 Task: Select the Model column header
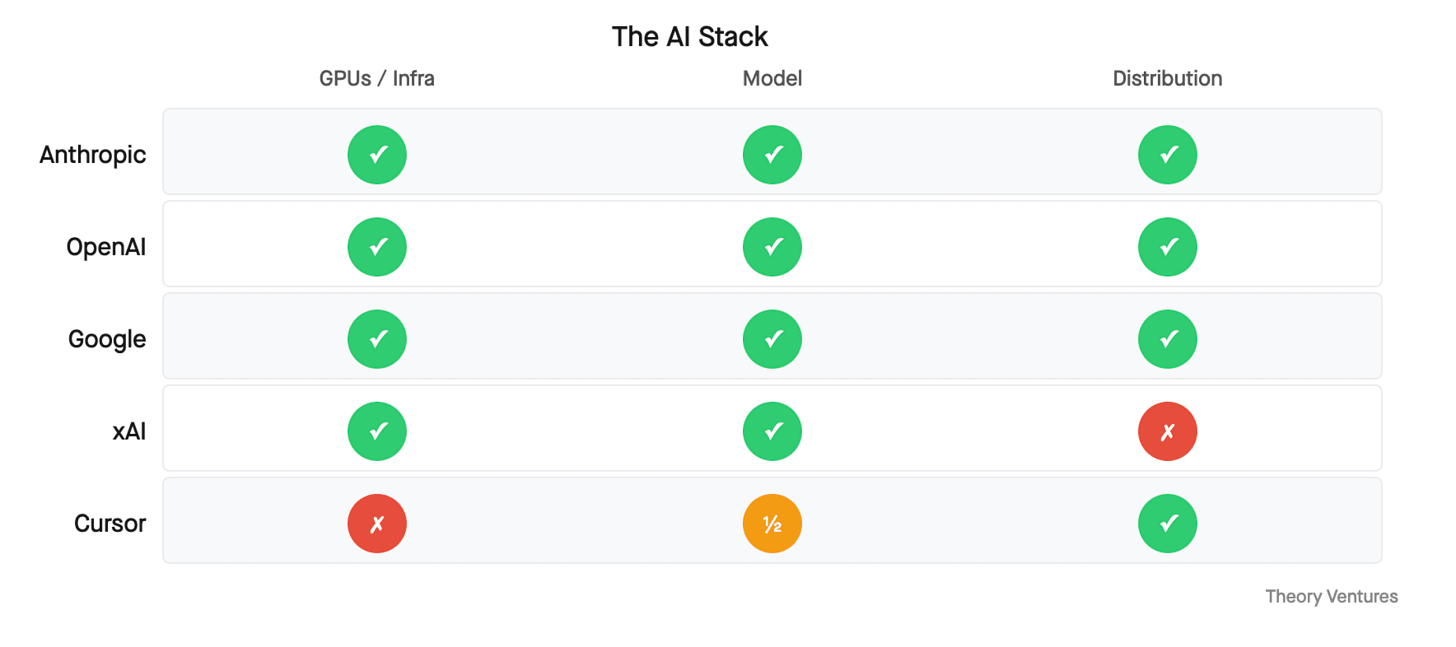[772, 78]
